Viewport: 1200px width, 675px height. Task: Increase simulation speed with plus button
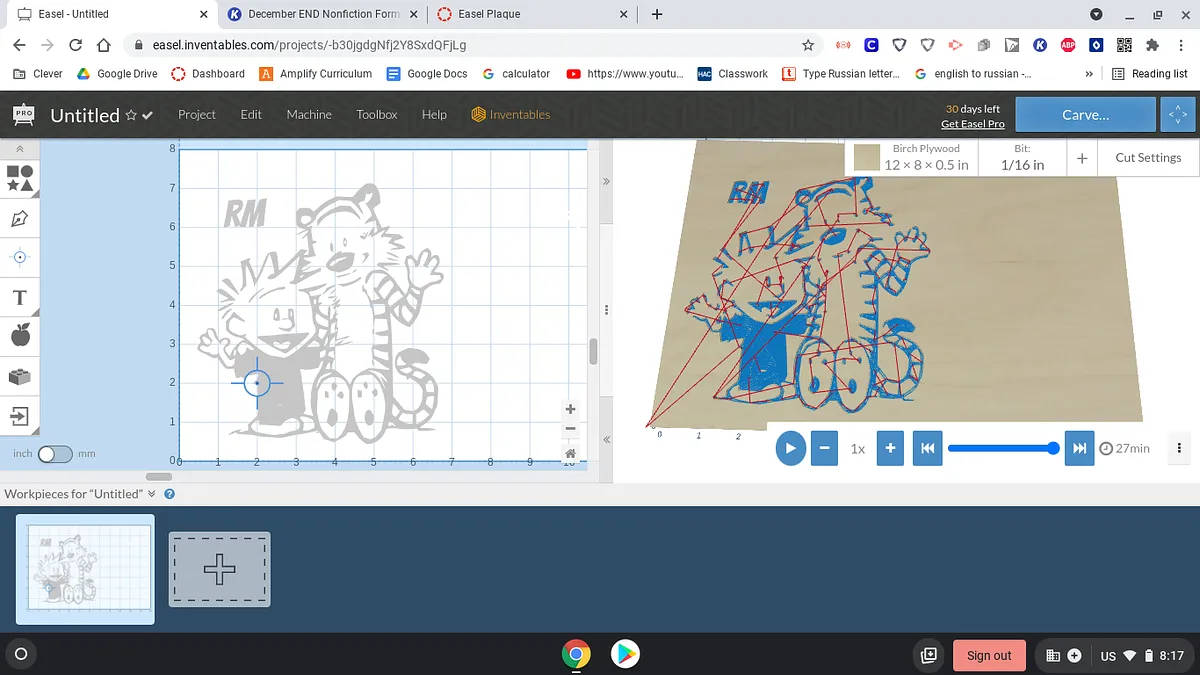pos(890,448)
